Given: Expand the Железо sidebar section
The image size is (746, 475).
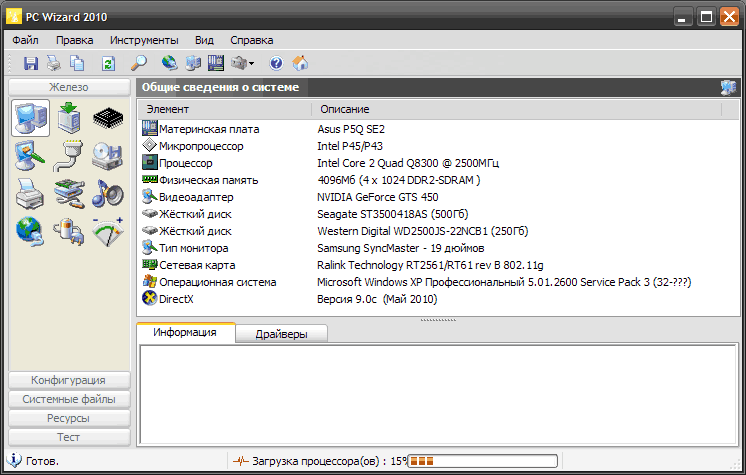Looking at the screenshot, I should pos(69,87).
